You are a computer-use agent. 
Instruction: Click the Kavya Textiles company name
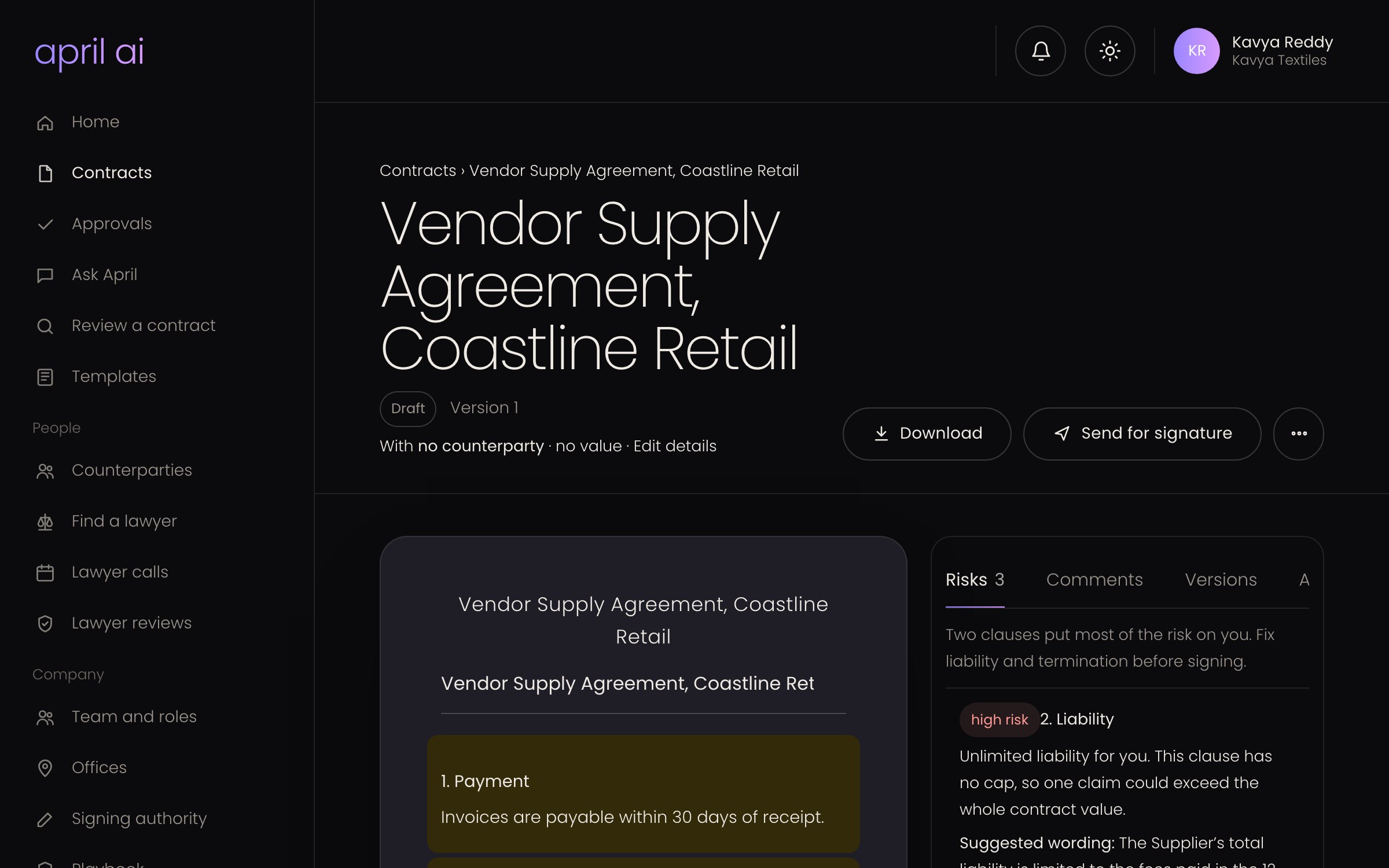1279,60
